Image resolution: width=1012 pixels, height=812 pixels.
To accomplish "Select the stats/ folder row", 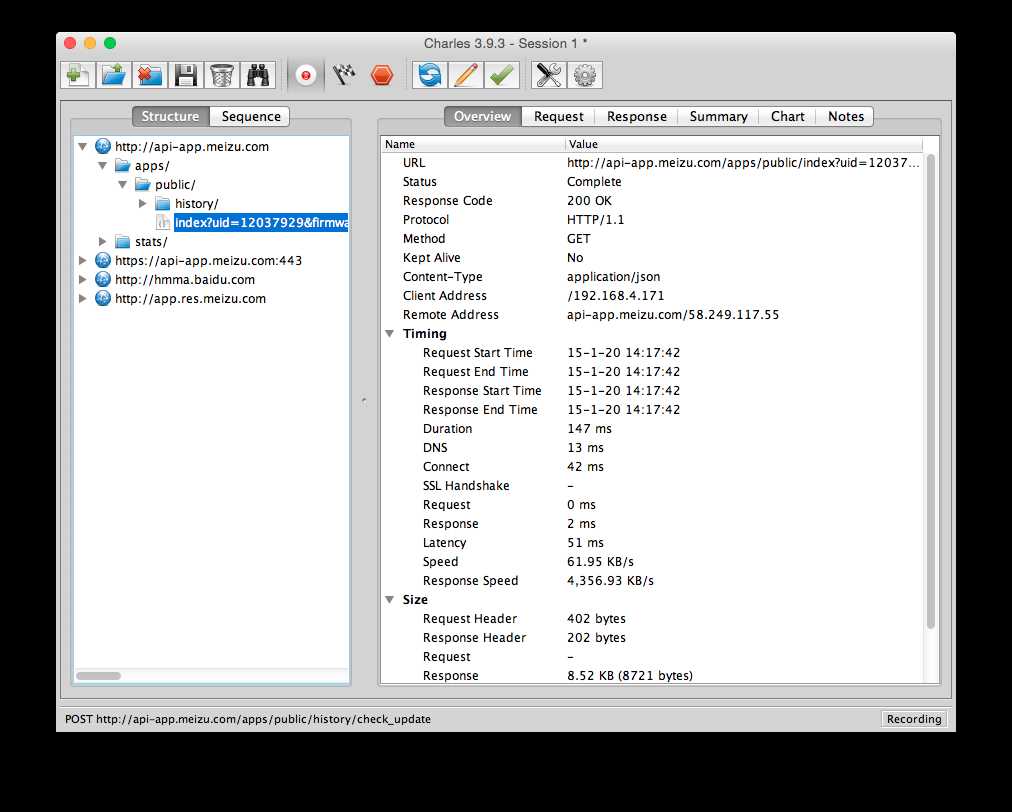I will tap(150, 241).
